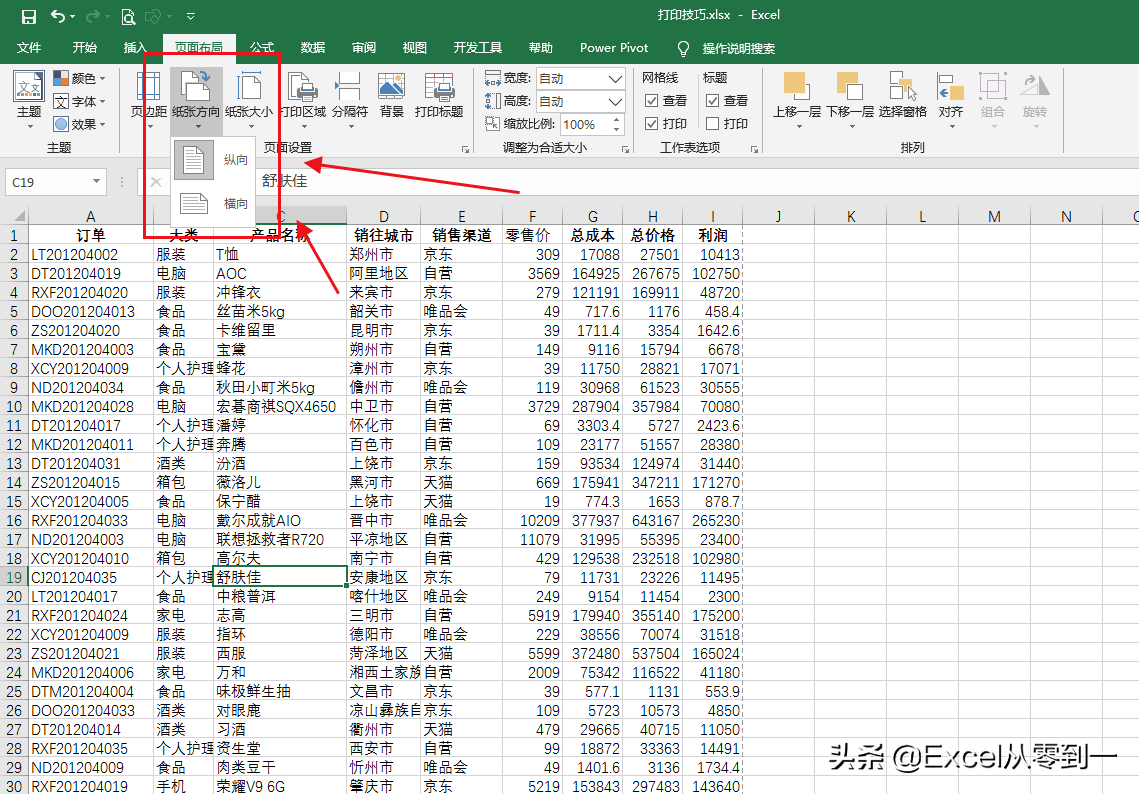Click the Select All corner triangle

click(18, 216)
